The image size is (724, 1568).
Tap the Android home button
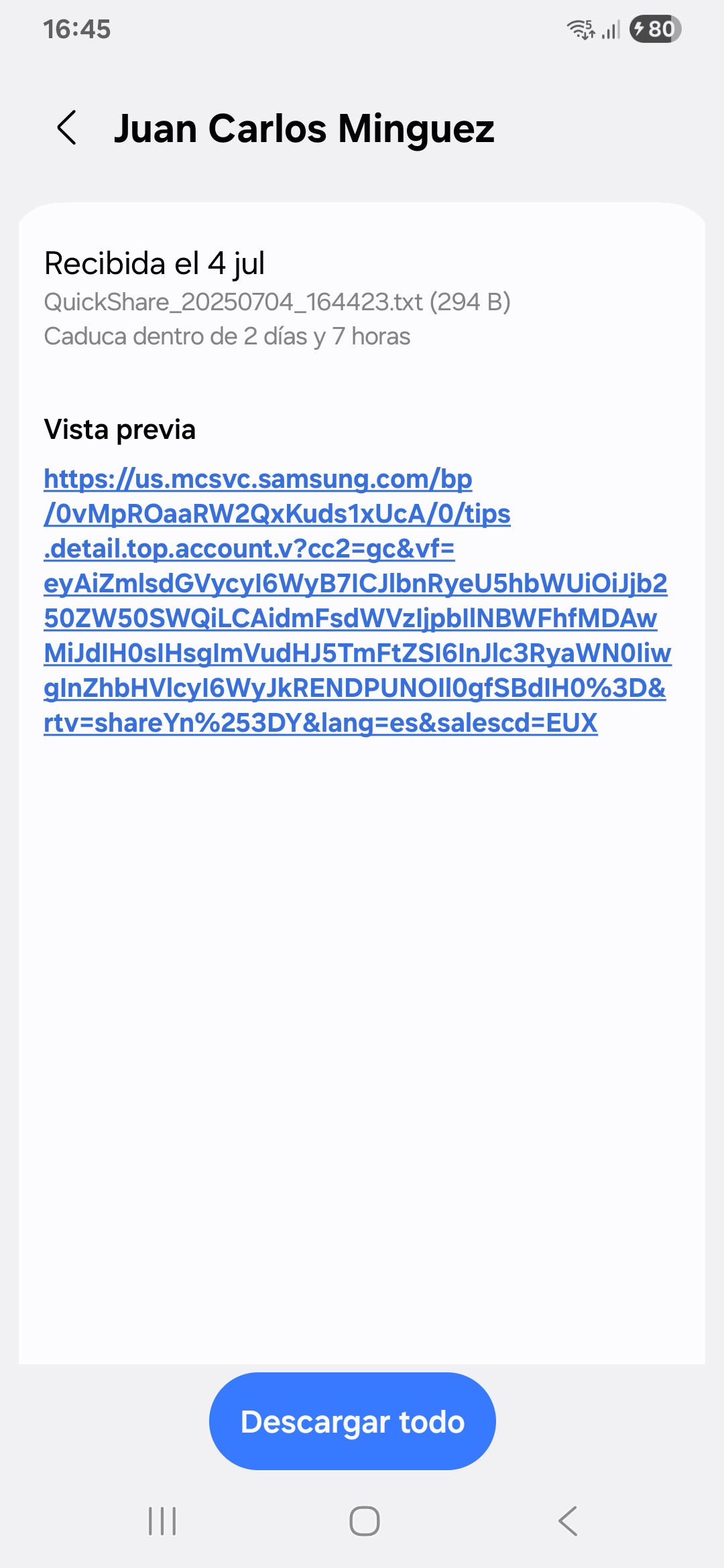tap(365, 1520)
